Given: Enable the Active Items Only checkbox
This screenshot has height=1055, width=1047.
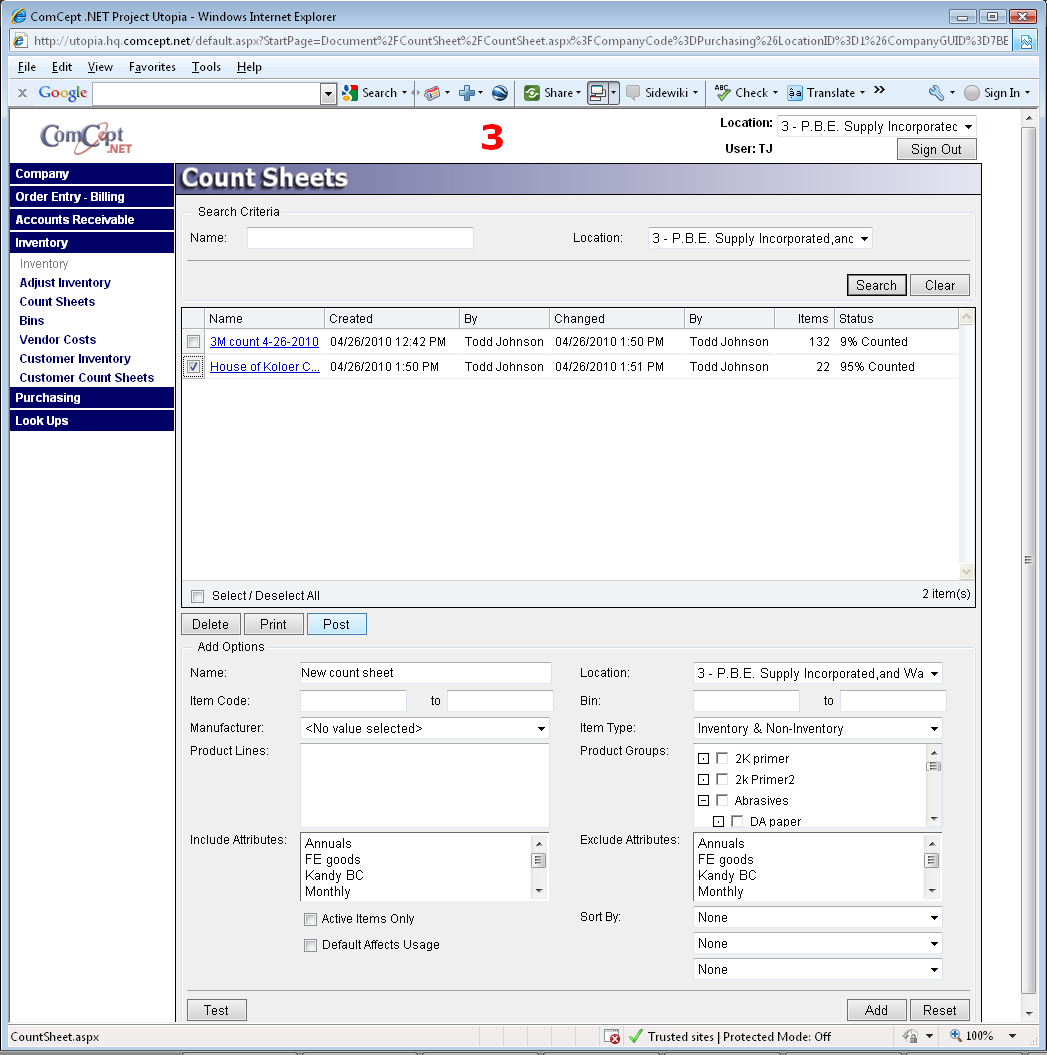Looking at the screenshot, I should tap(310, 919).
